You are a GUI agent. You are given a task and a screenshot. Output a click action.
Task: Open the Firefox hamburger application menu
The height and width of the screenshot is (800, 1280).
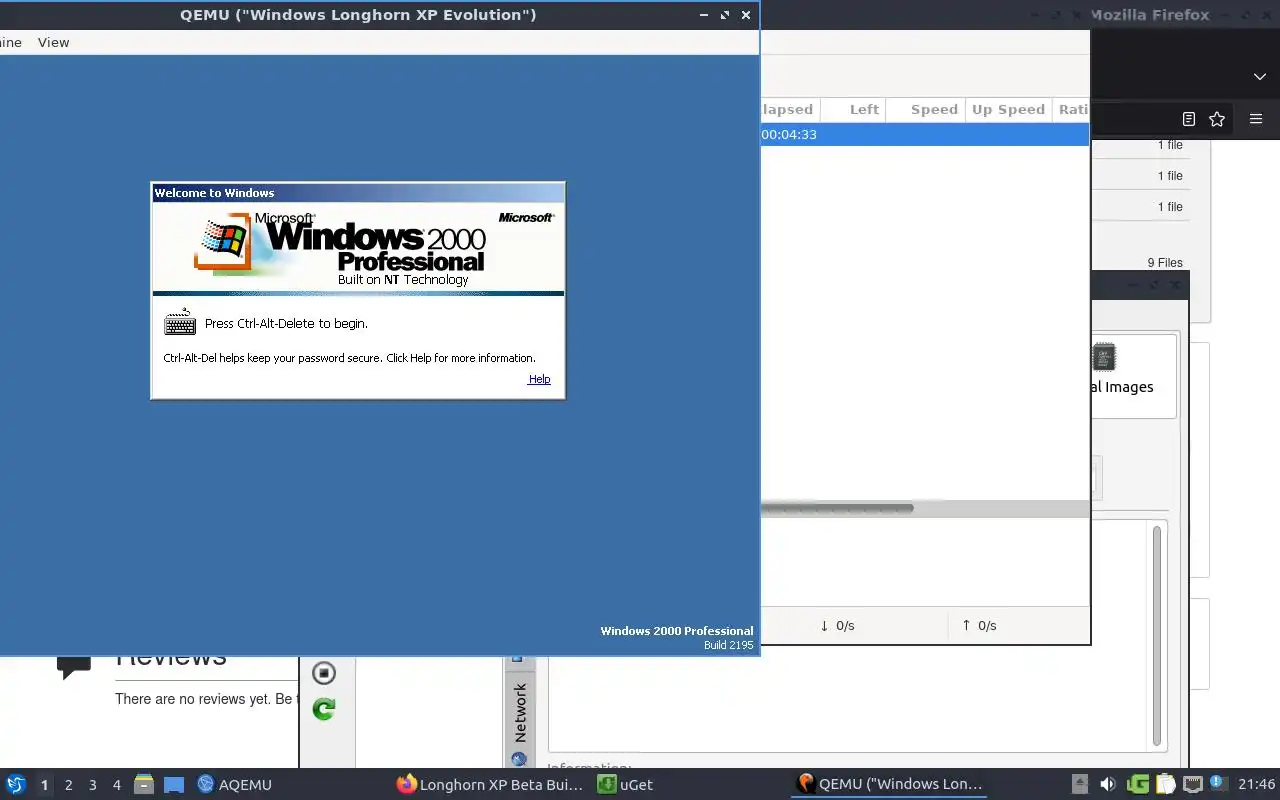click(x=1256, y=119)
